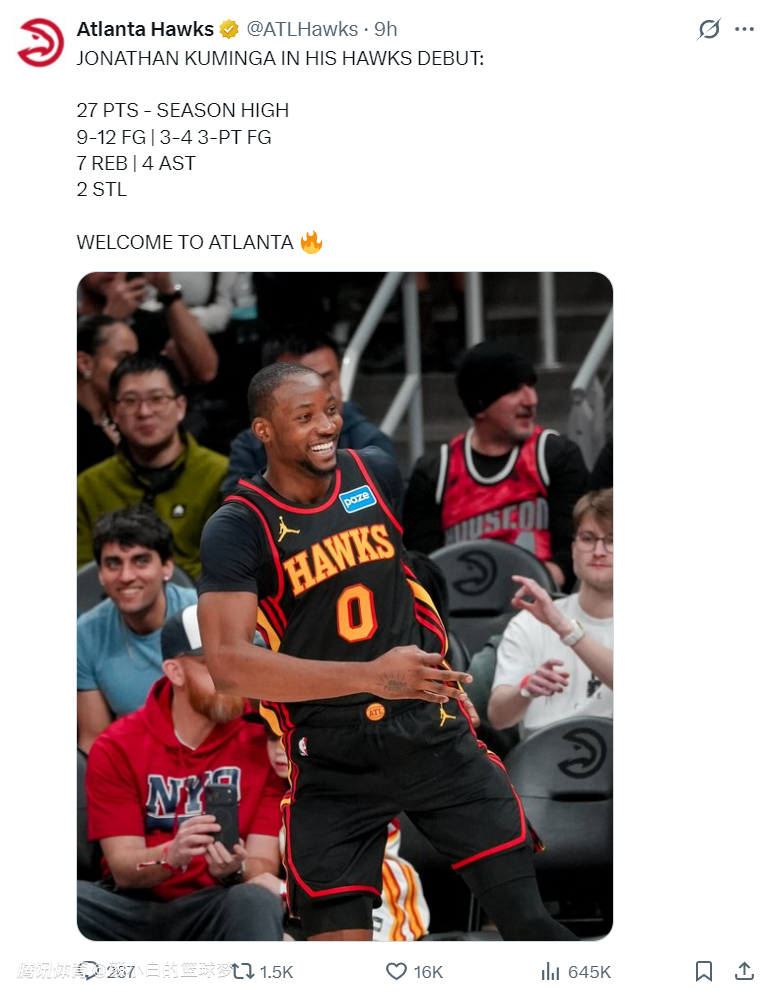
Task: Click the fire emoji after WELCOME TO ATLANTA
Action: [311, 242]
